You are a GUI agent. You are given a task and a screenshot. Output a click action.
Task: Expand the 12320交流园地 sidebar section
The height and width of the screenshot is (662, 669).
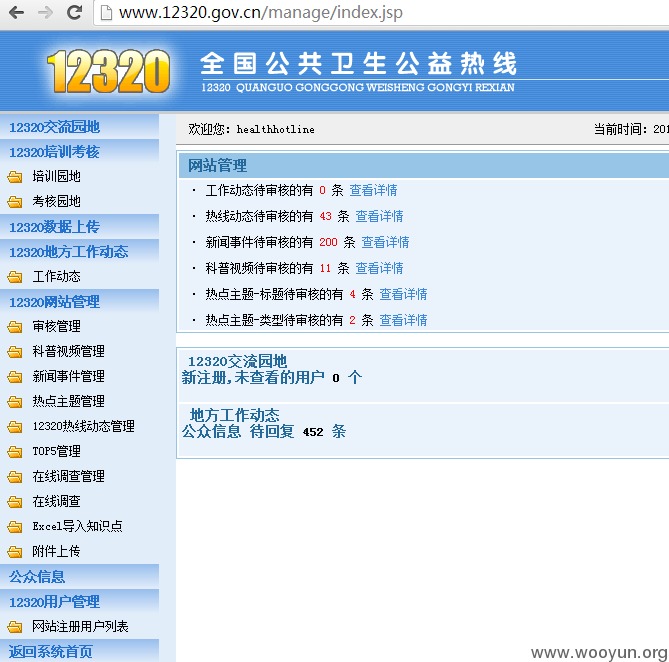79,127
